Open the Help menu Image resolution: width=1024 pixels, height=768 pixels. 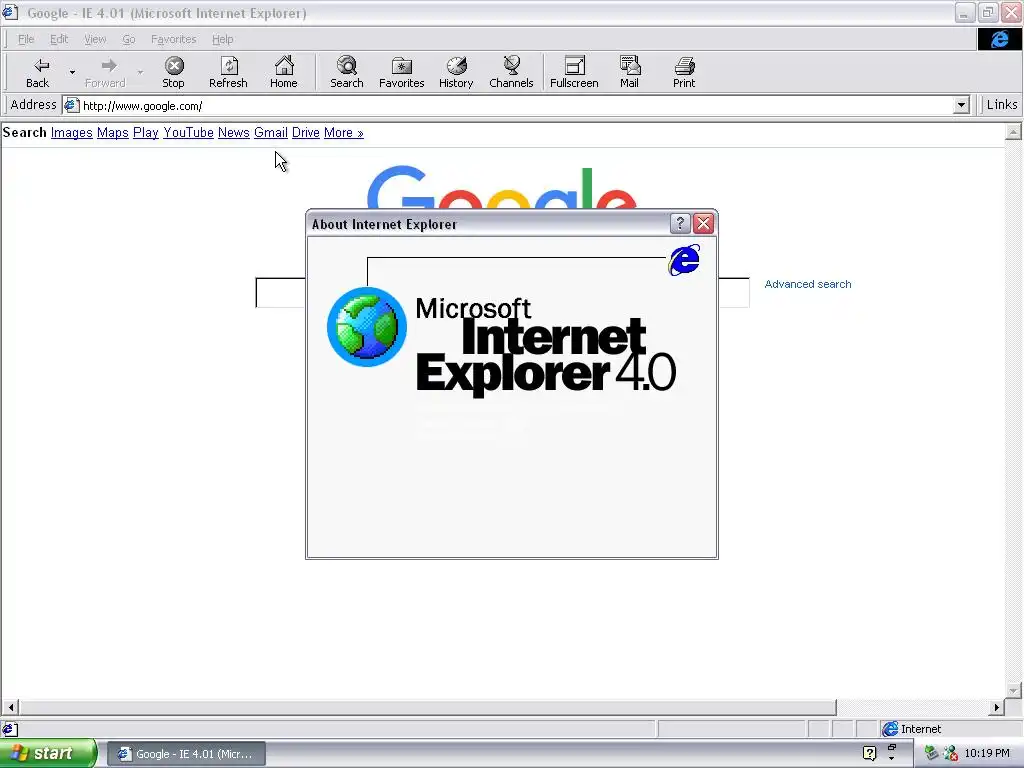click(222, 39)
